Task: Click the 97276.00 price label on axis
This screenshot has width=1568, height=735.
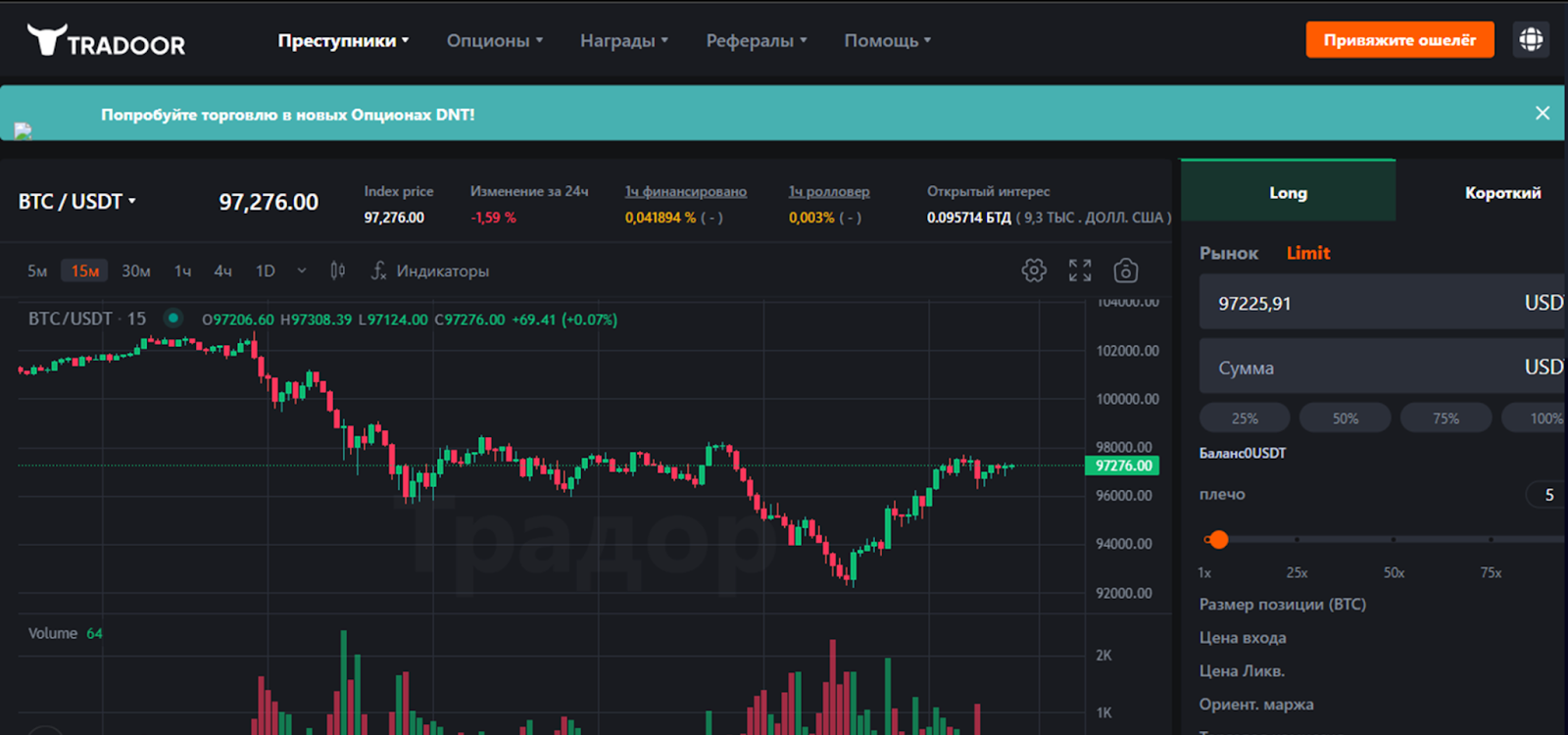Action: (1123, 465)
